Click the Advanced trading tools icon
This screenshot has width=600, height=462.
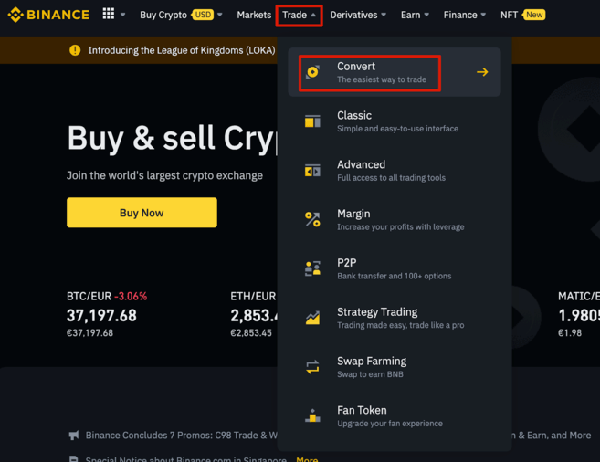coord(314,170)
